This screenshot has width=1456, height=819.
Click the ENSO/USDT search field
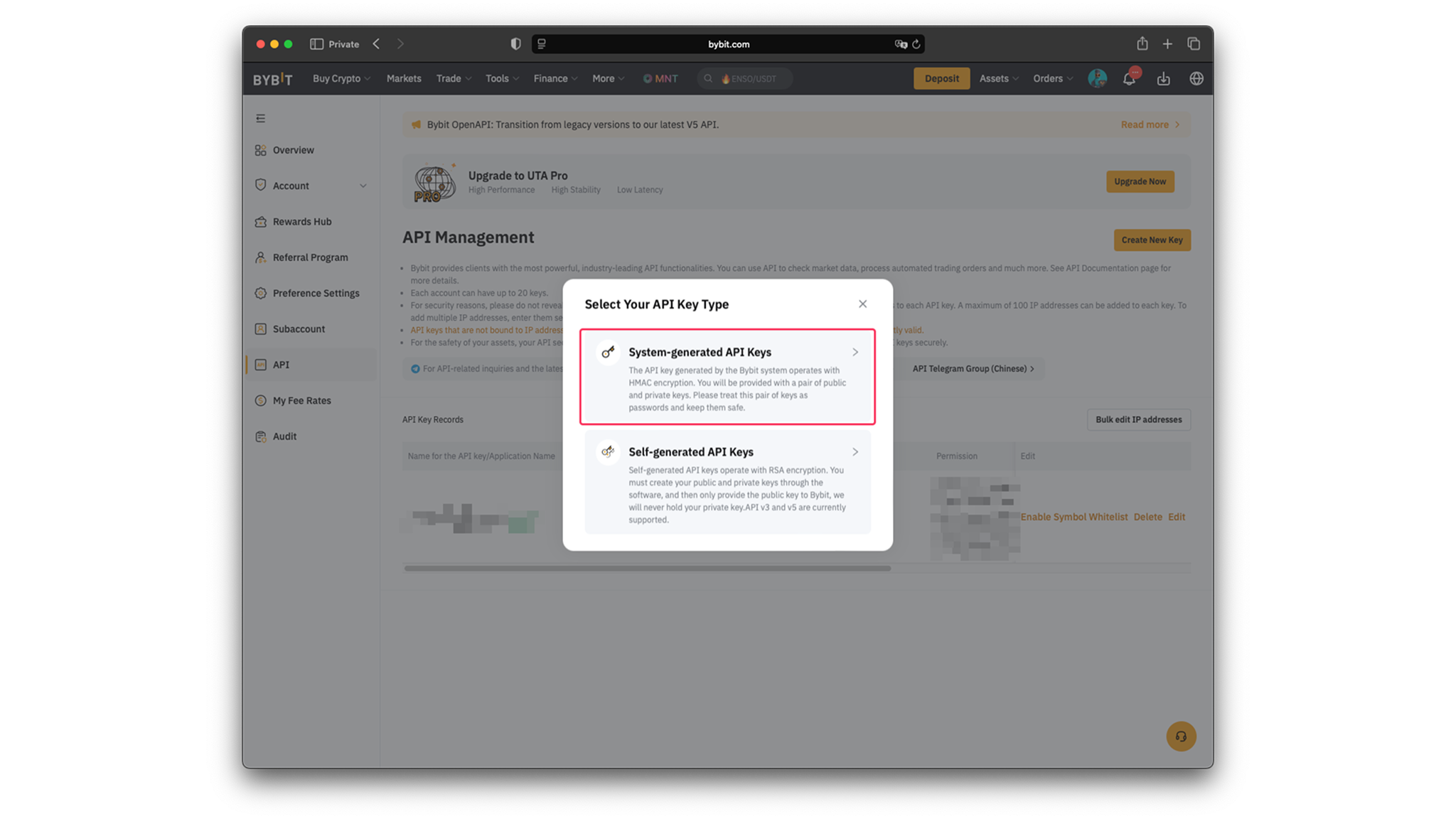744,79
